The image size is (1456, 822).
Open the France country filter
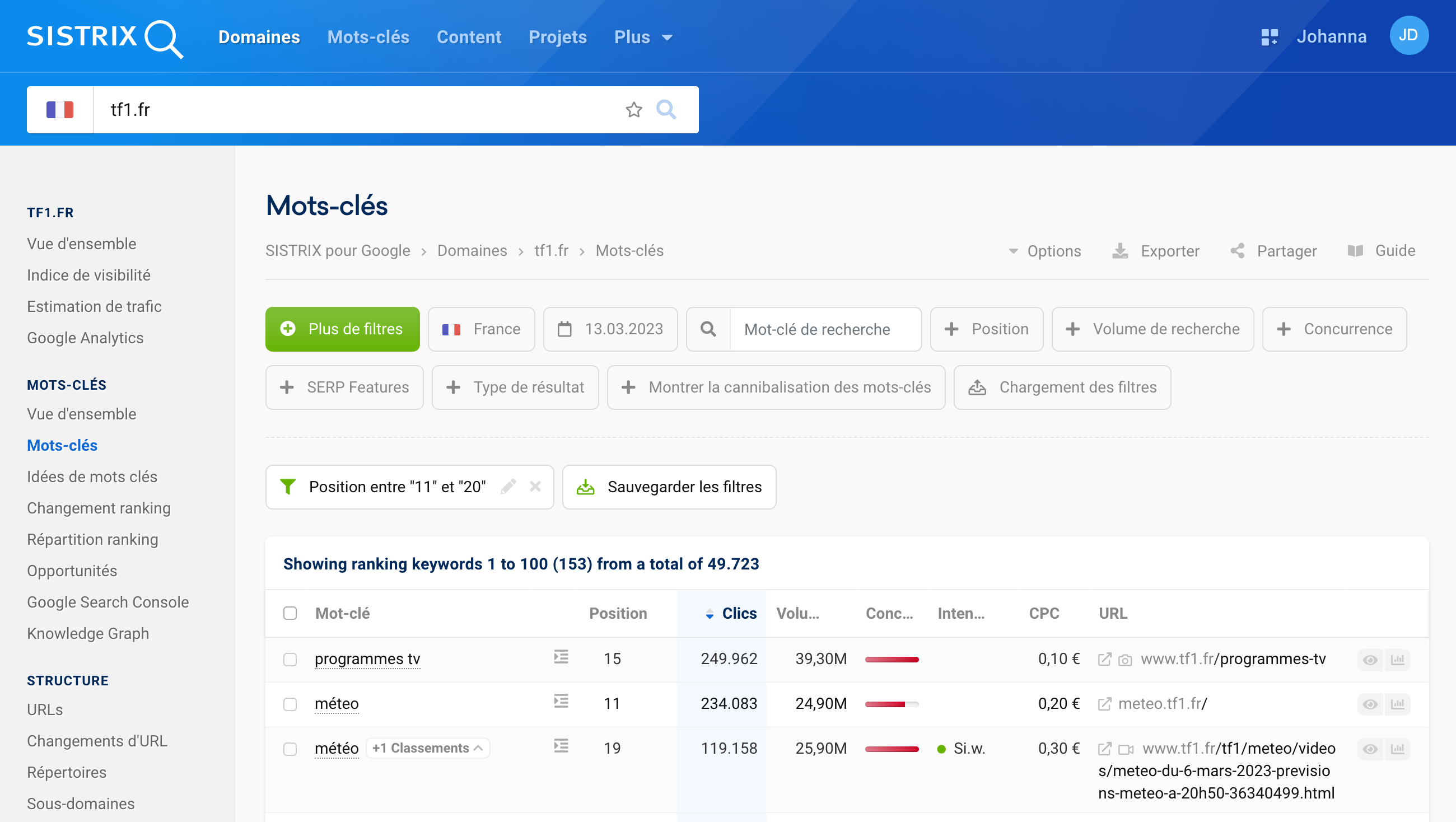[481, 329]
